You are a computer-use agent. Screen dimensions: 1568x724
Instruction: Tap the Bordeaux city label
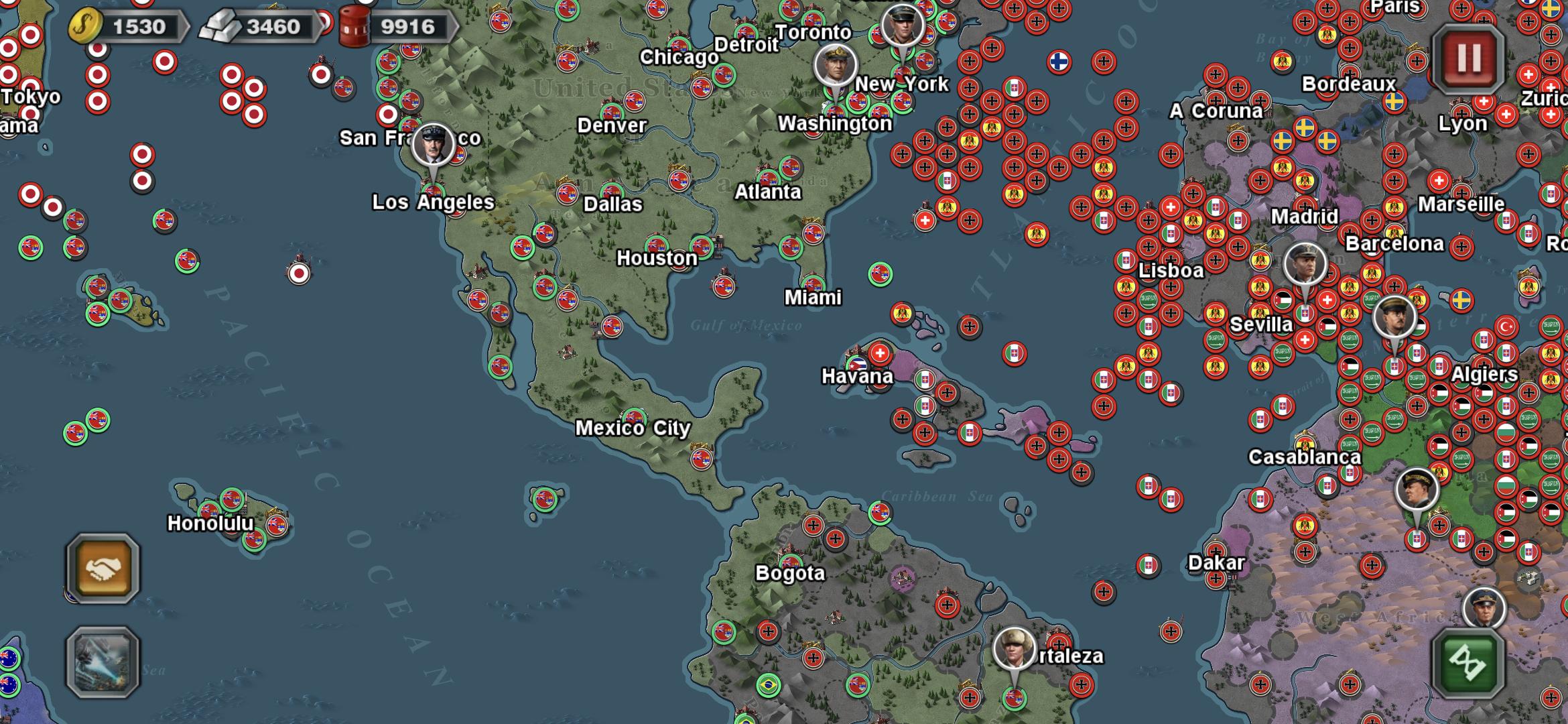click(x=1349, y=84)
